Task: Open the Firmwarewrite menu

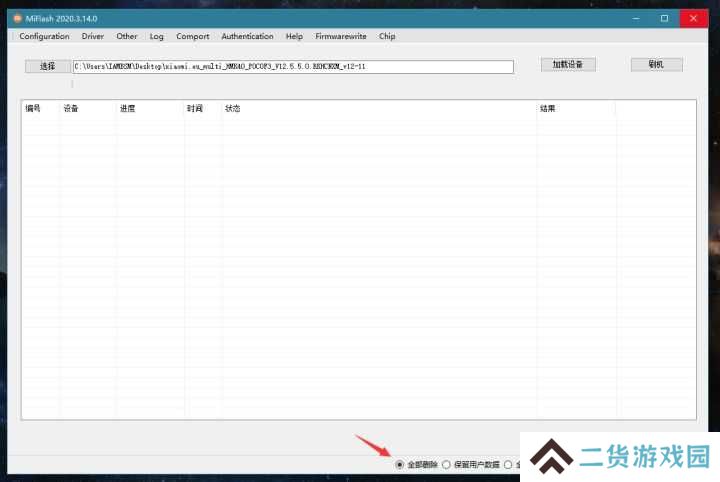Action: pos(341,36)
